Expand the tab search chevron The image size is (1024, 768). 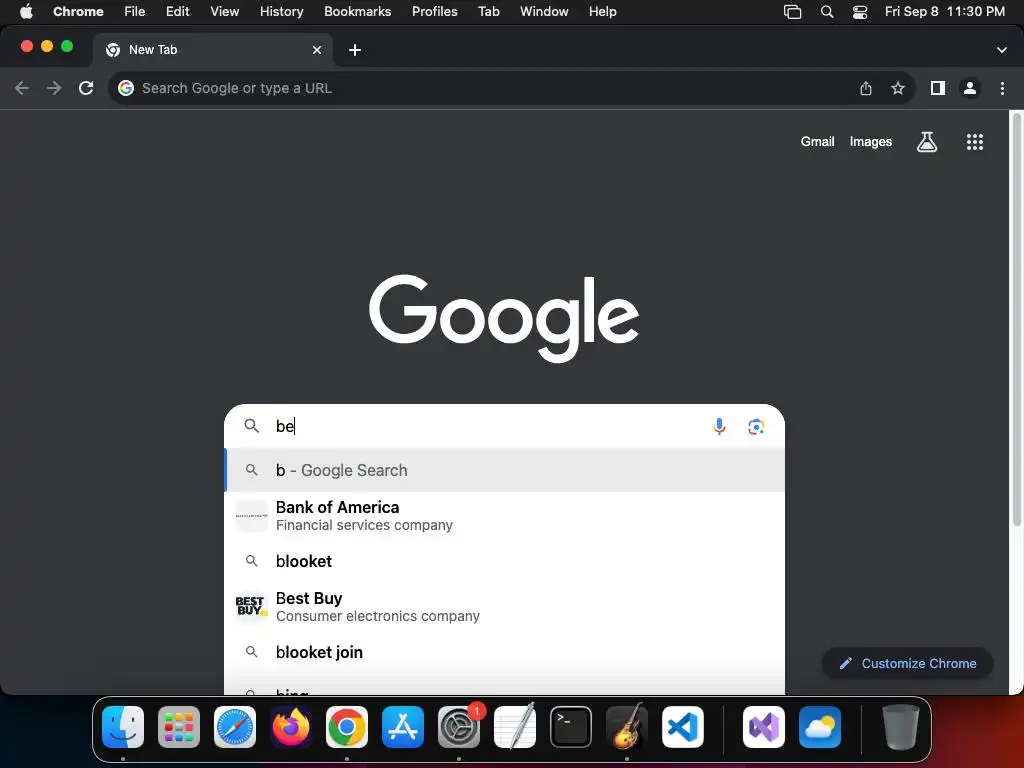[x=1002, y=50]
